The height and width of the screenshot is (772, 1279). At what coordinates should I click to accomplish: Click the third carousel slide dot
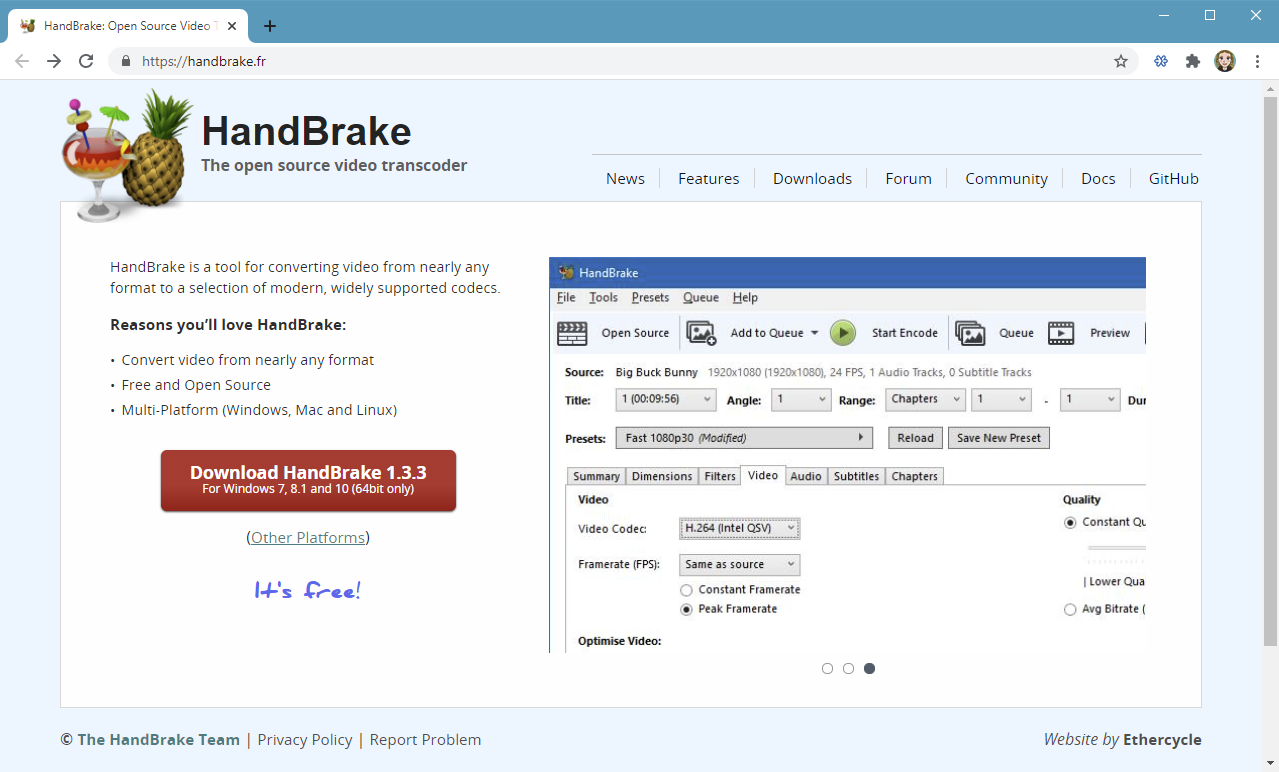[x=869, y=669]
